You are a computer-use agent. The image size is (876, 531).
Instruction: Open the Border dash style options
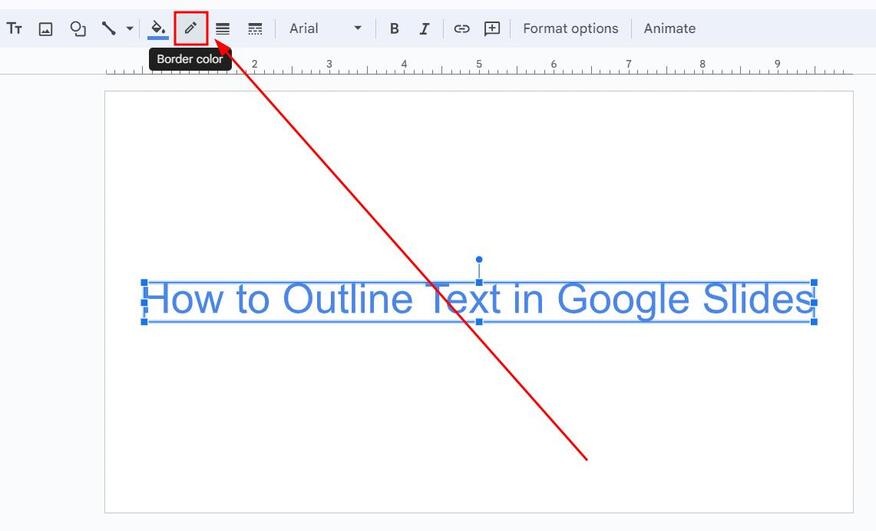pyautogui.click(x=255, y=29)
